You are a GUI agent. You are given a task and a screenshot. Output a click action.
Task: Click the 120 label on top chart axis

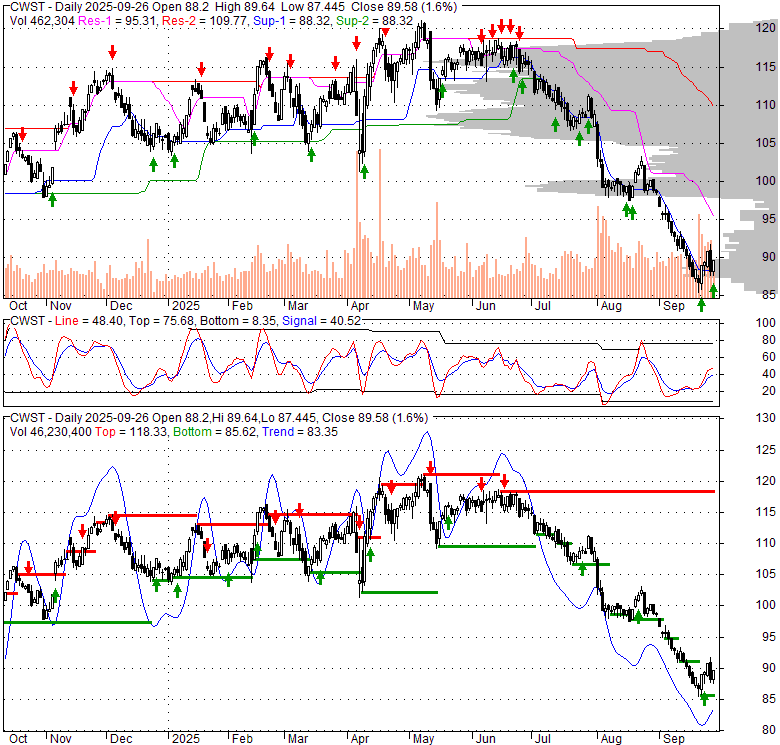765,28
